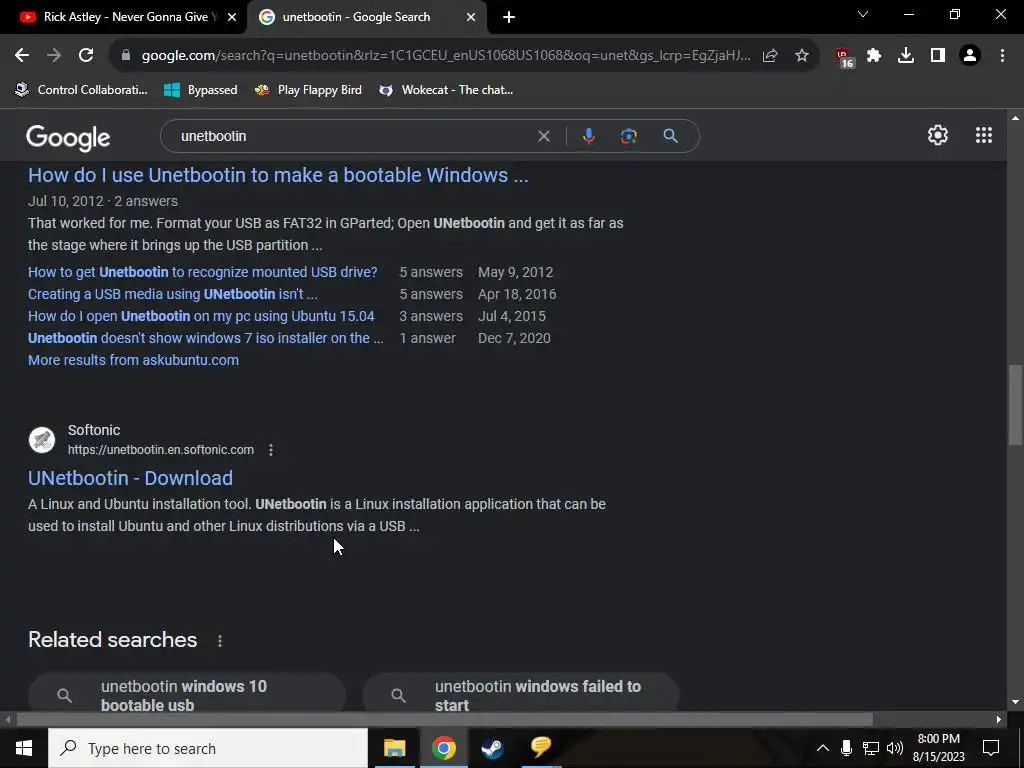Click the vertical page scrollbar thumb
Screen dimensions: 1024x768
tap(1015, 405)
